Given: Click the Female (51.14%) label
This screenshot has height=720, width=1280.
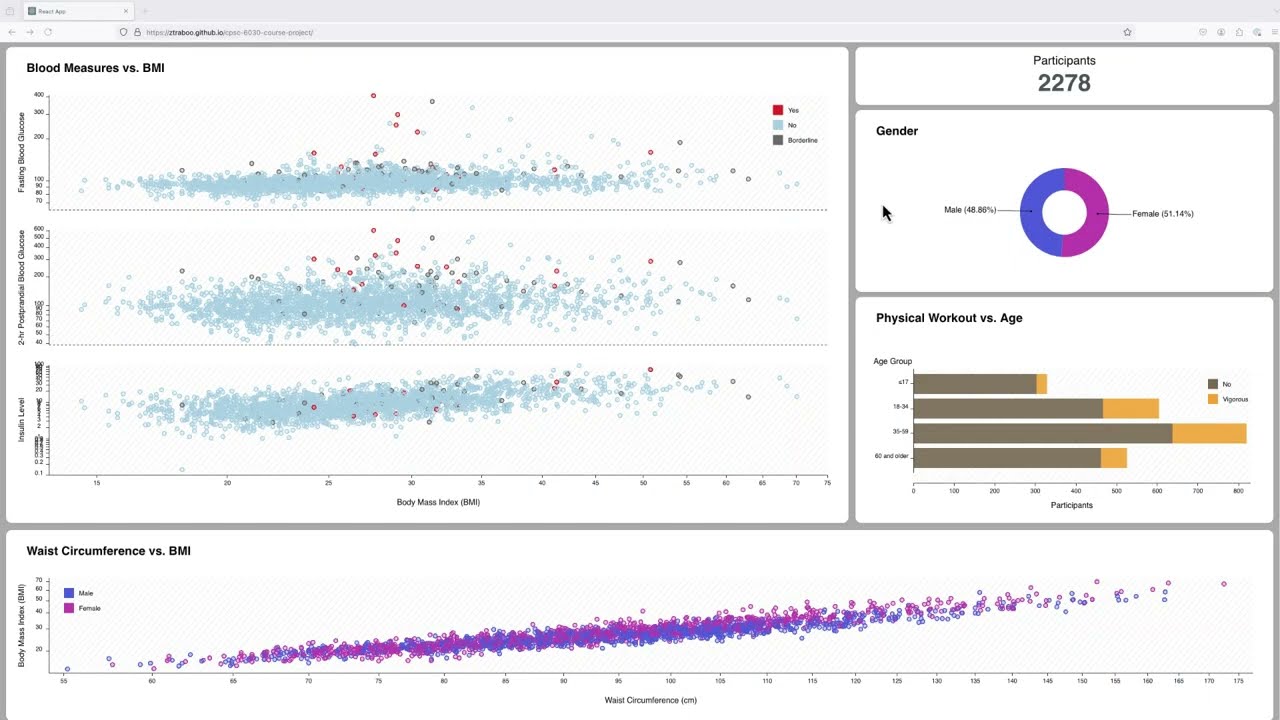Looking at the screenshot, I should click(1163, 214).
